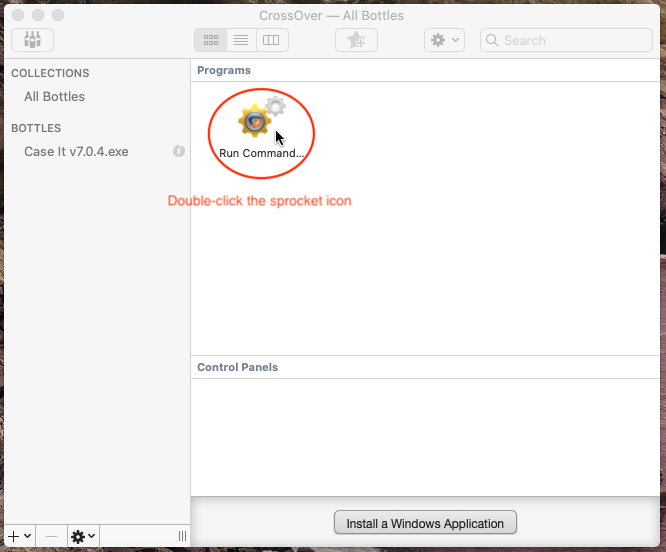
Task: Click the Programs section header
Action: 224,70
